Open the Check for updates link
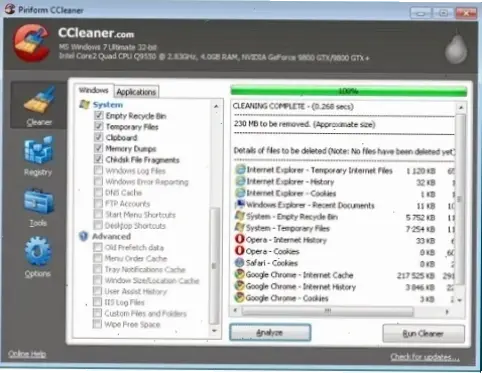The height and width of the screenshot is (373, 482). [x=425, y=357]
